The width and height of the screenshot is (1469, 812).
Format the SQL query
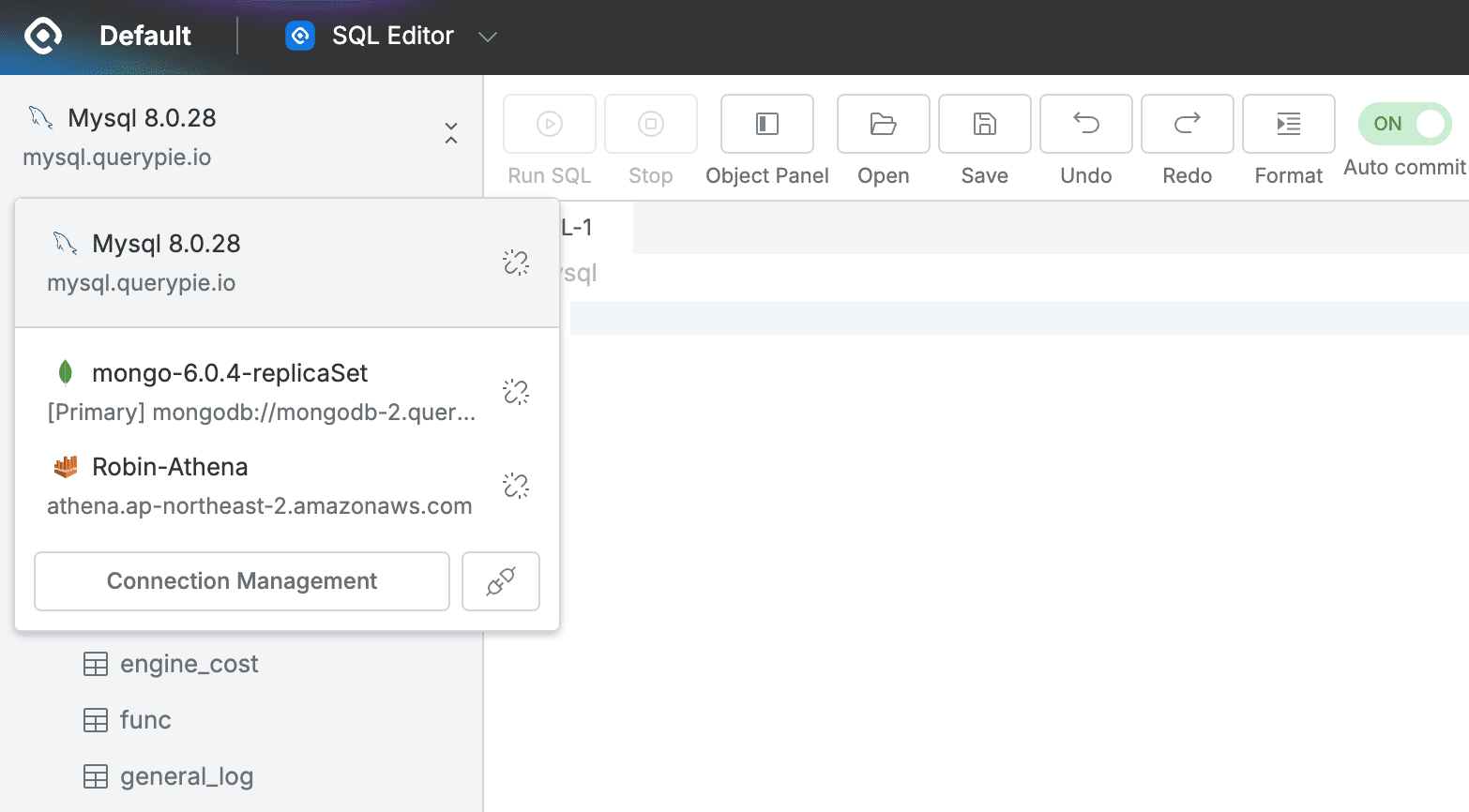pyautogui.click(x=1288, y=124)
